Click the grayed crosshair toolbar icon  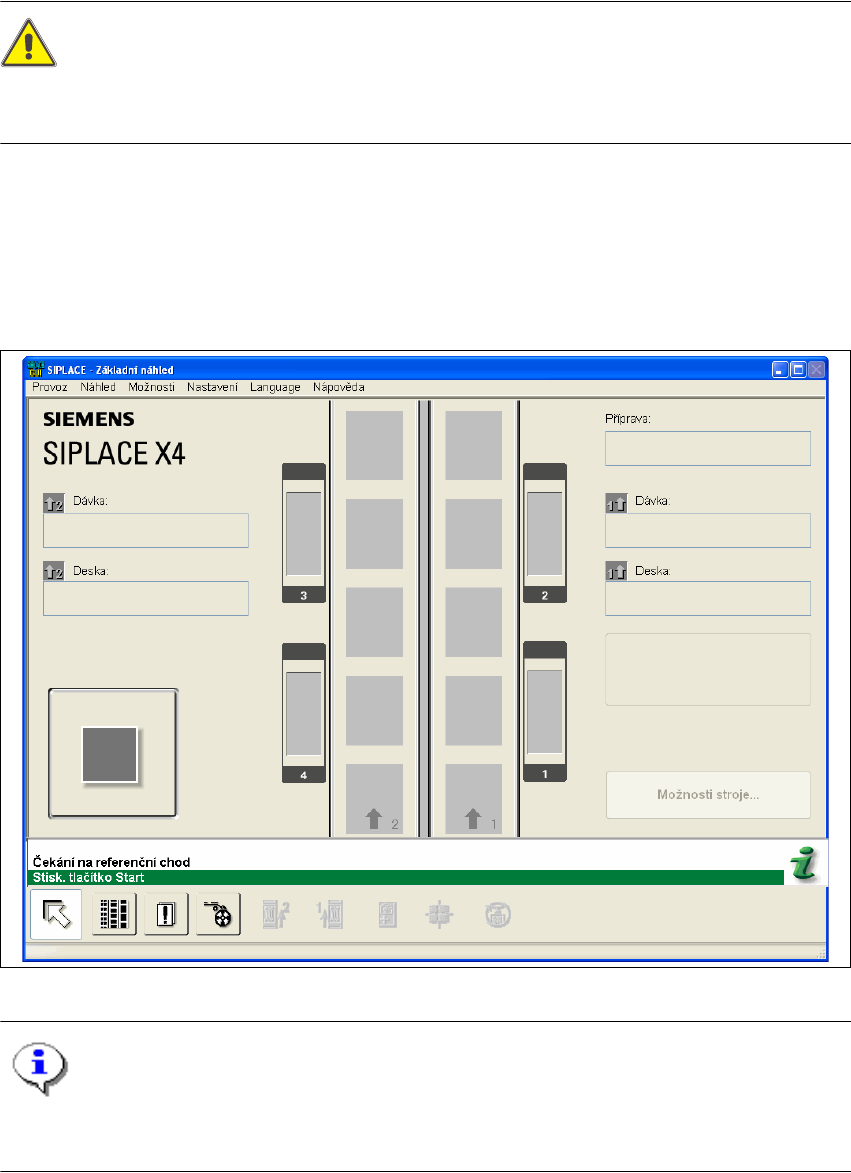click(x=440, y=915)
